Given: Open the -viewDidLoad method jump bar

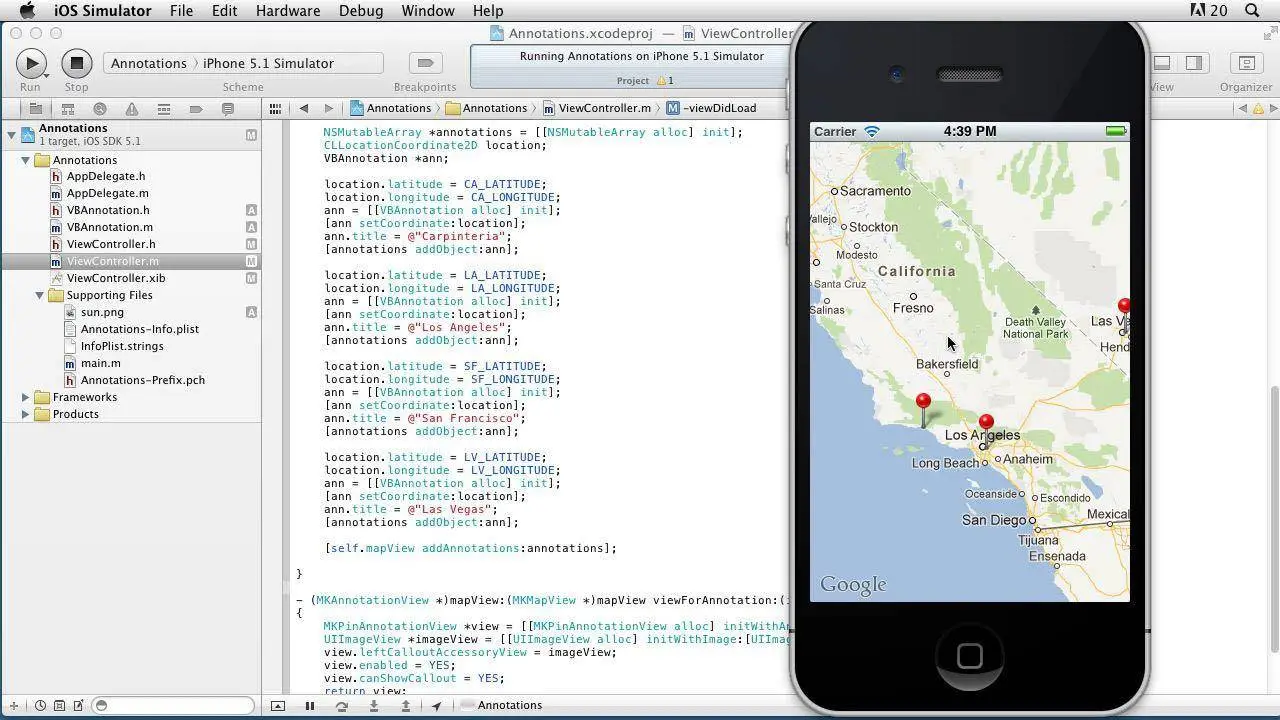Looking at the screenshot, I should pyautogui.click(x=711, y=108).
